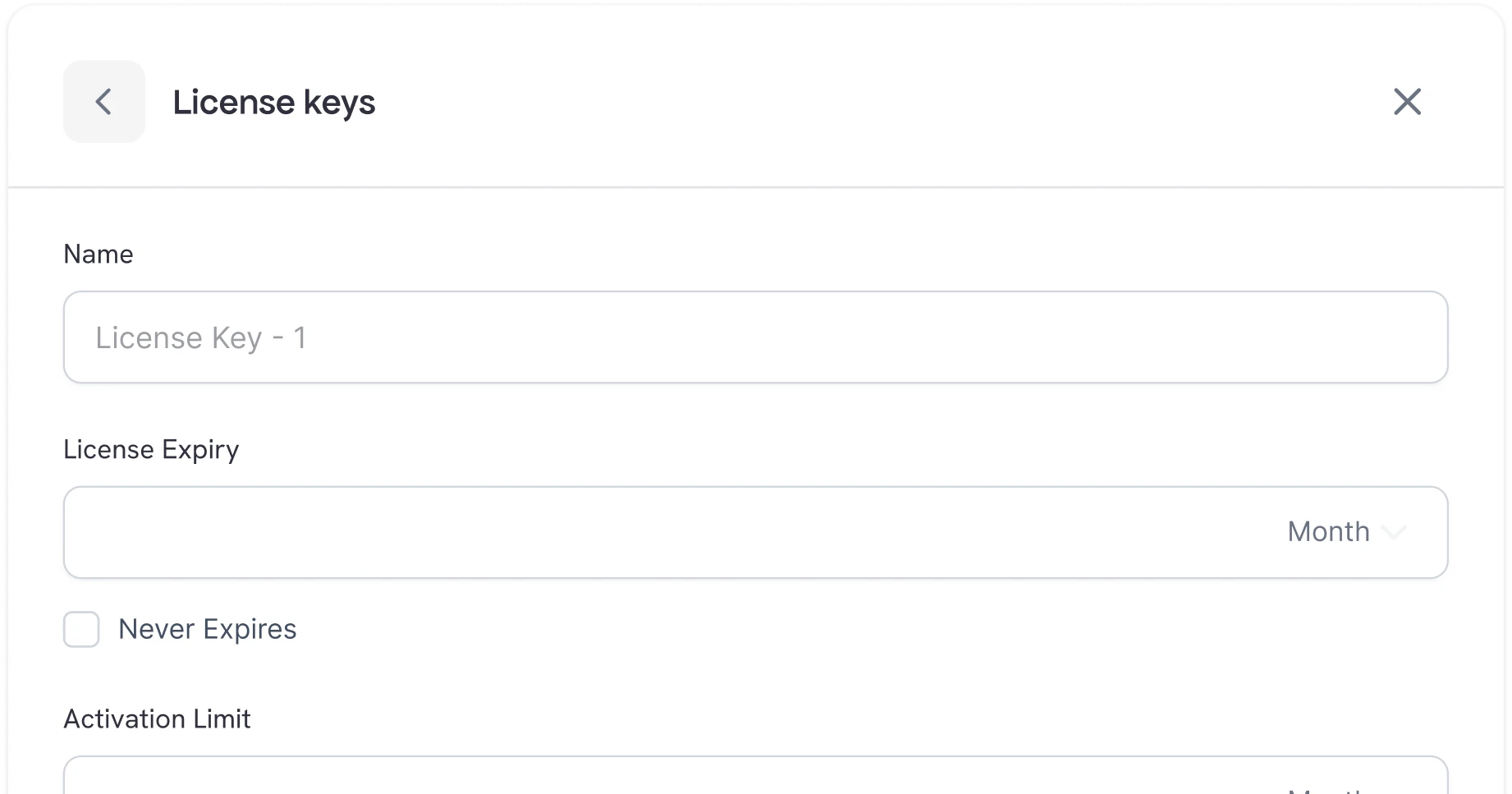The width and height of the screenshot is (1512, 794).
Task: Close the License keys dialog
Action: (x=1407, y=102)
